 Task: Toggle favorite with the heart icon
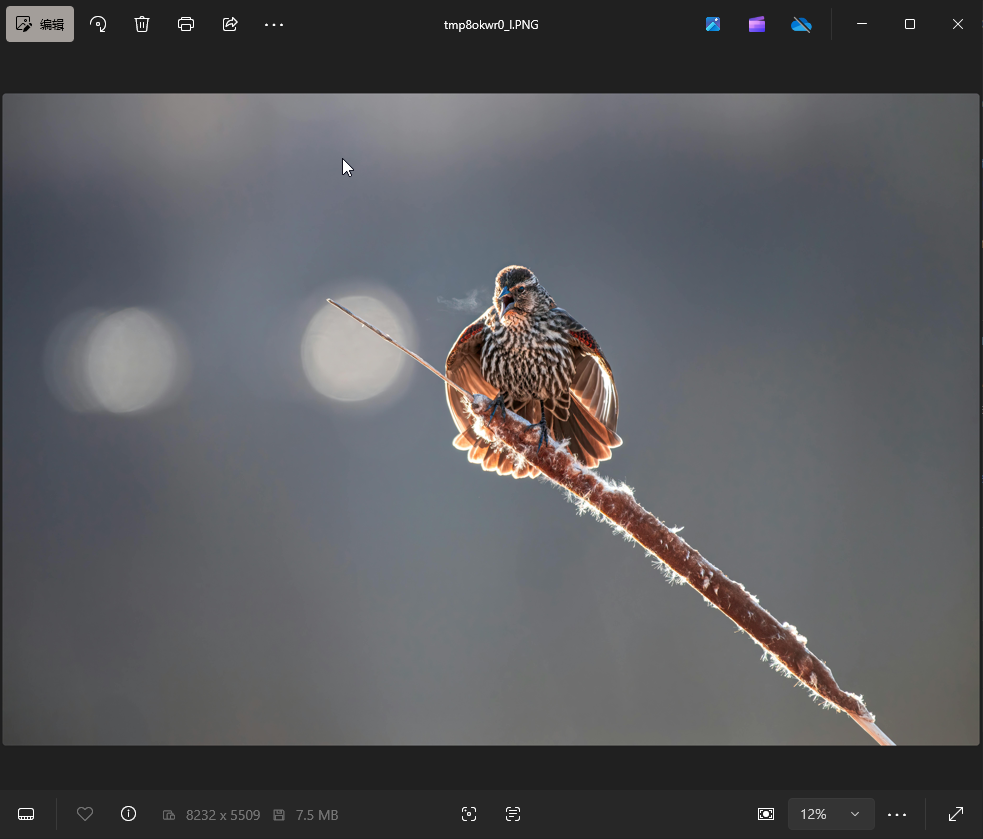pos(85,814)
